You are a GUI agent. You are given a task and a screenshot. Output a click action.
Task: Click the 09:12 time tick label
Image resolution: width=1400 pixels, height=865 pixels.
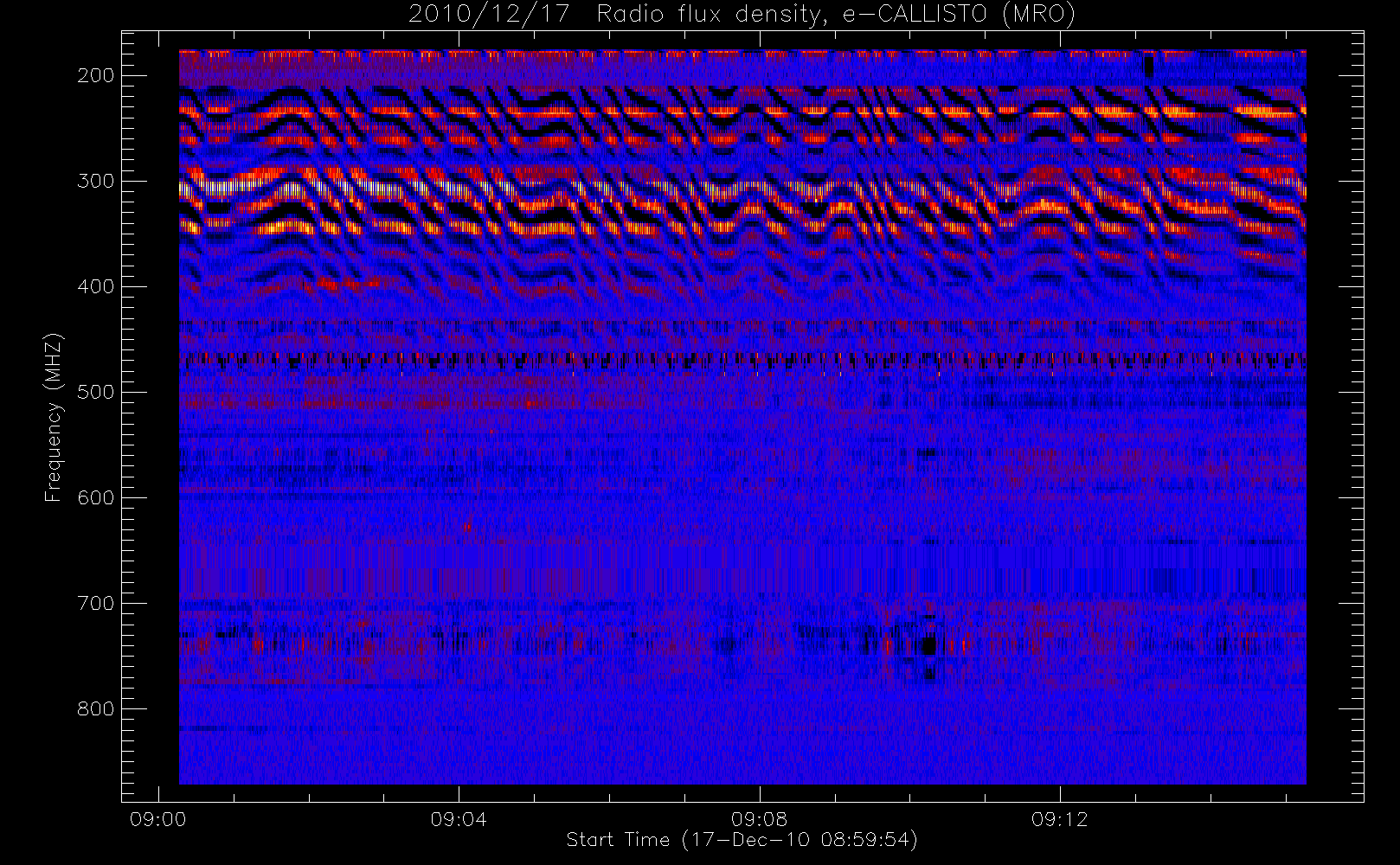coord(1060,819)
